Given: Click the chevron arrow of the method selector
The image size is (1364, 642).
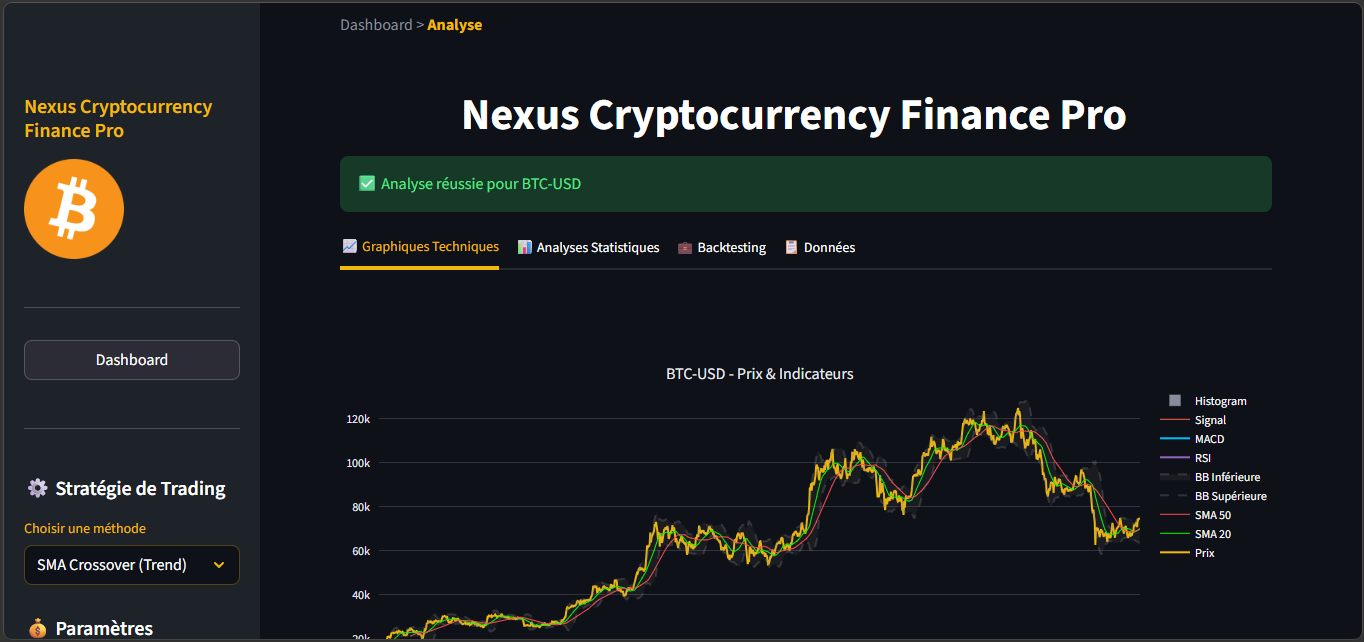Looking at the screenshot, I should [219, 565].
